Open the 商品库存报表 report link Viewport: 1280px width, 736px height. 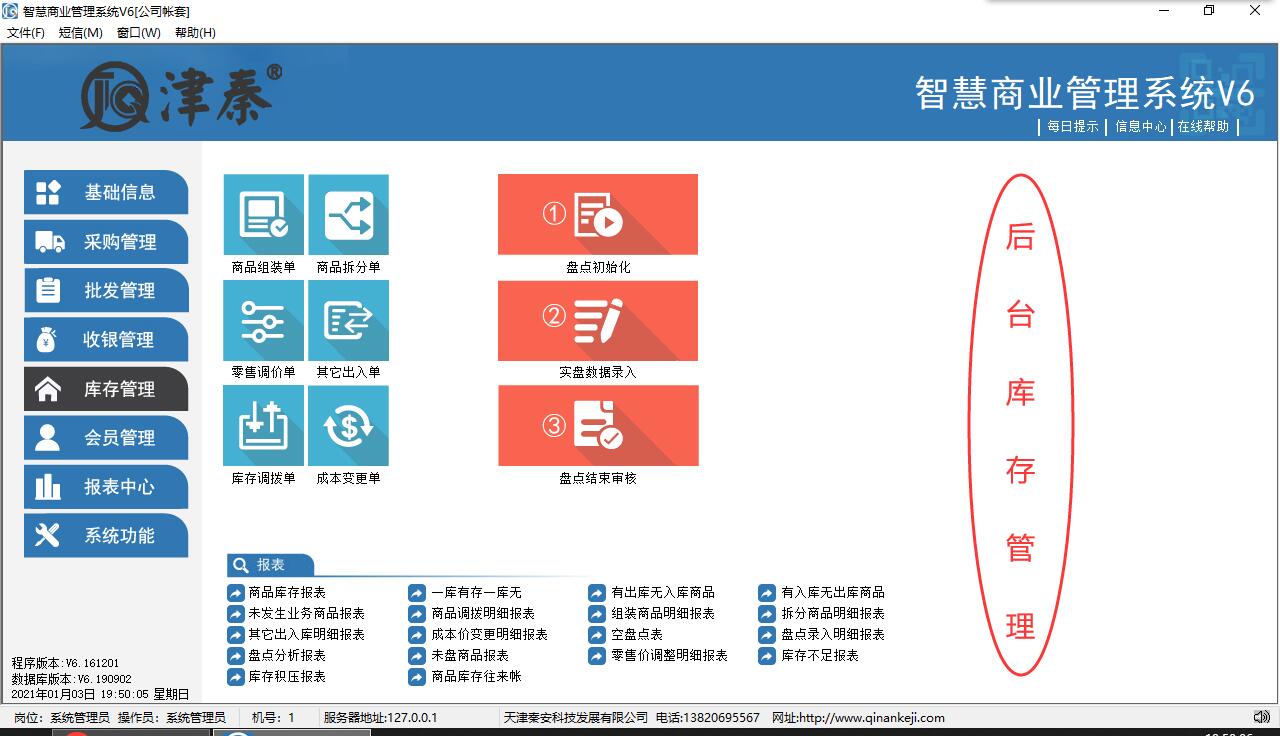(286, 593)
